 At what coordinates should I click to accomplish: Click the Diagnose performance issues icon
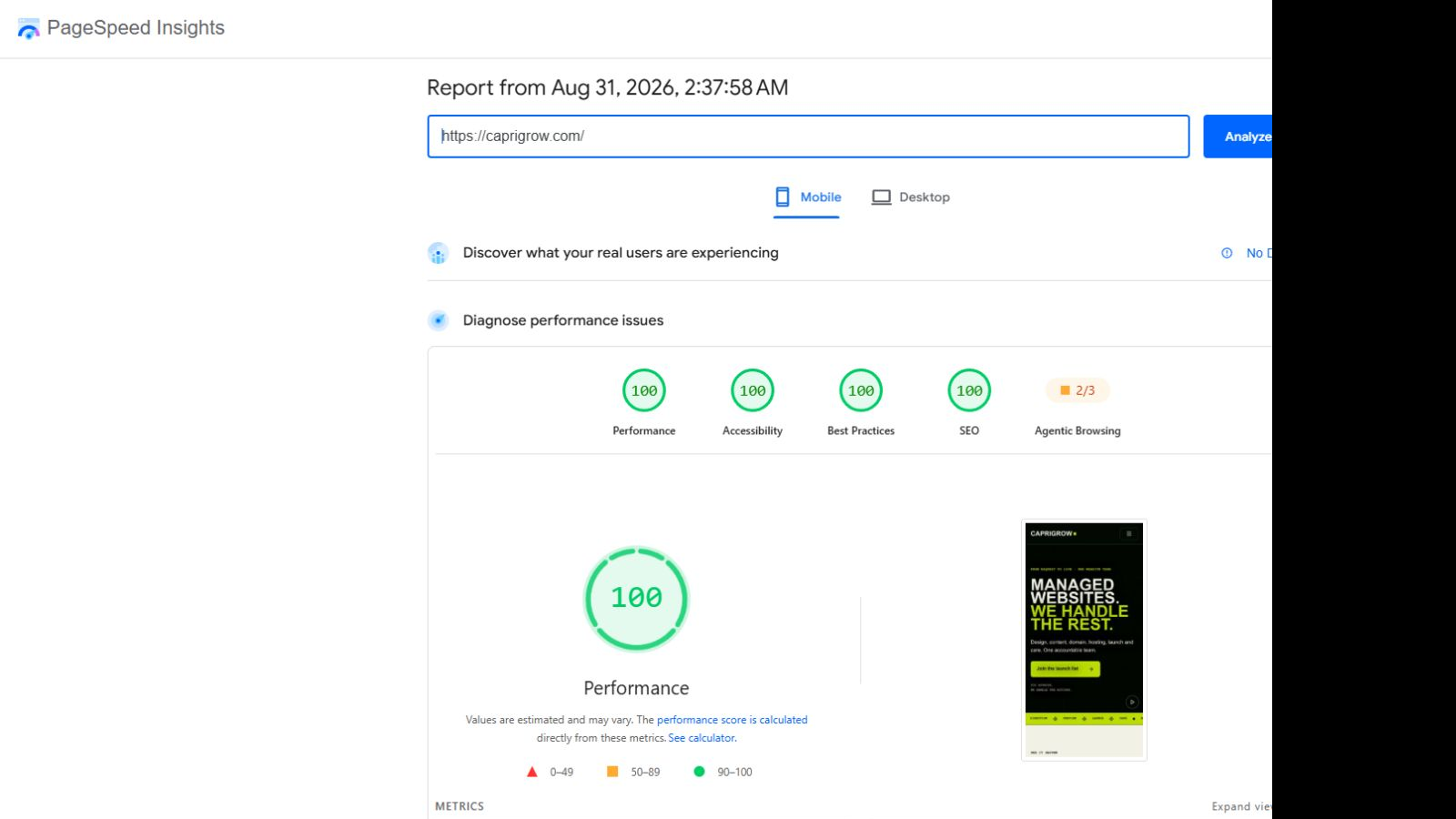click(x=439, y=320)
